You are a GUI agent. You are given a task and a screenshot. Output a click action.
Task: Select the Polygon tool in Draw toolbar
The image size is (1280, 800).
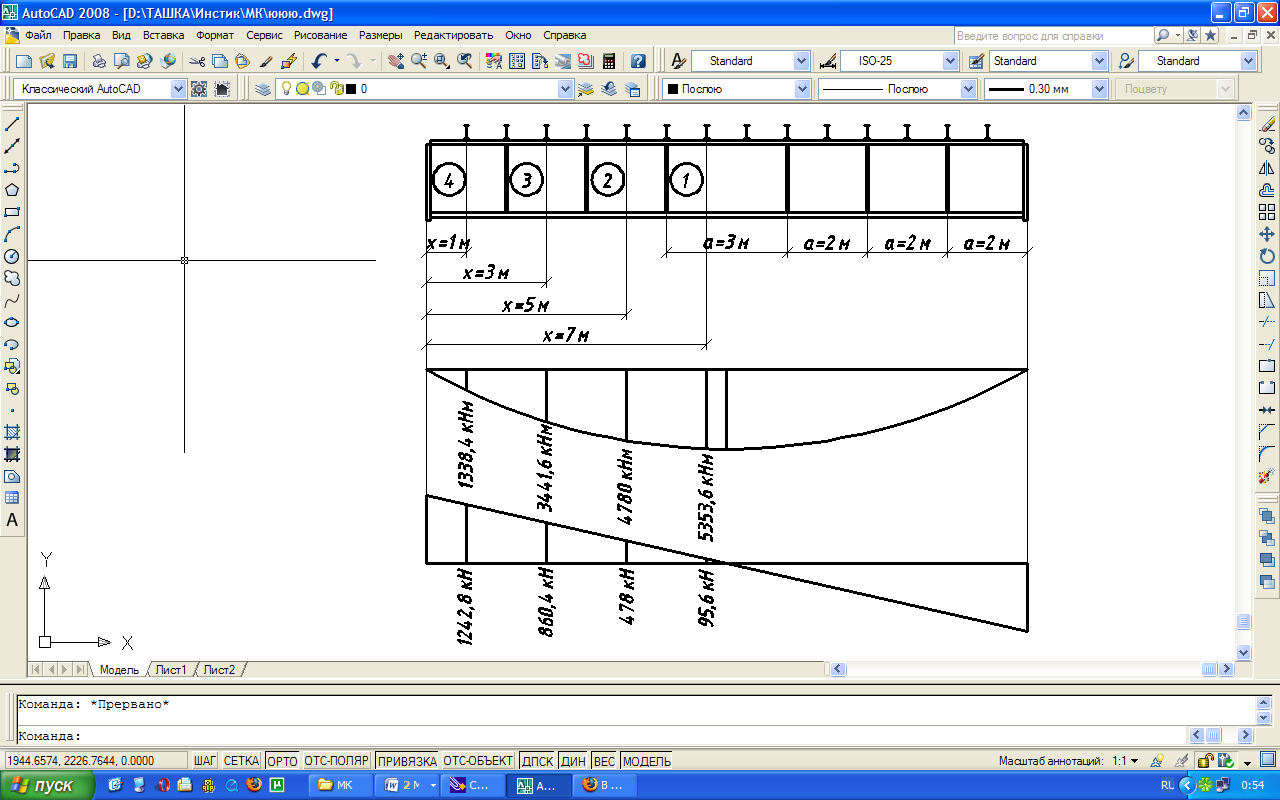click(x=13, y=190)
